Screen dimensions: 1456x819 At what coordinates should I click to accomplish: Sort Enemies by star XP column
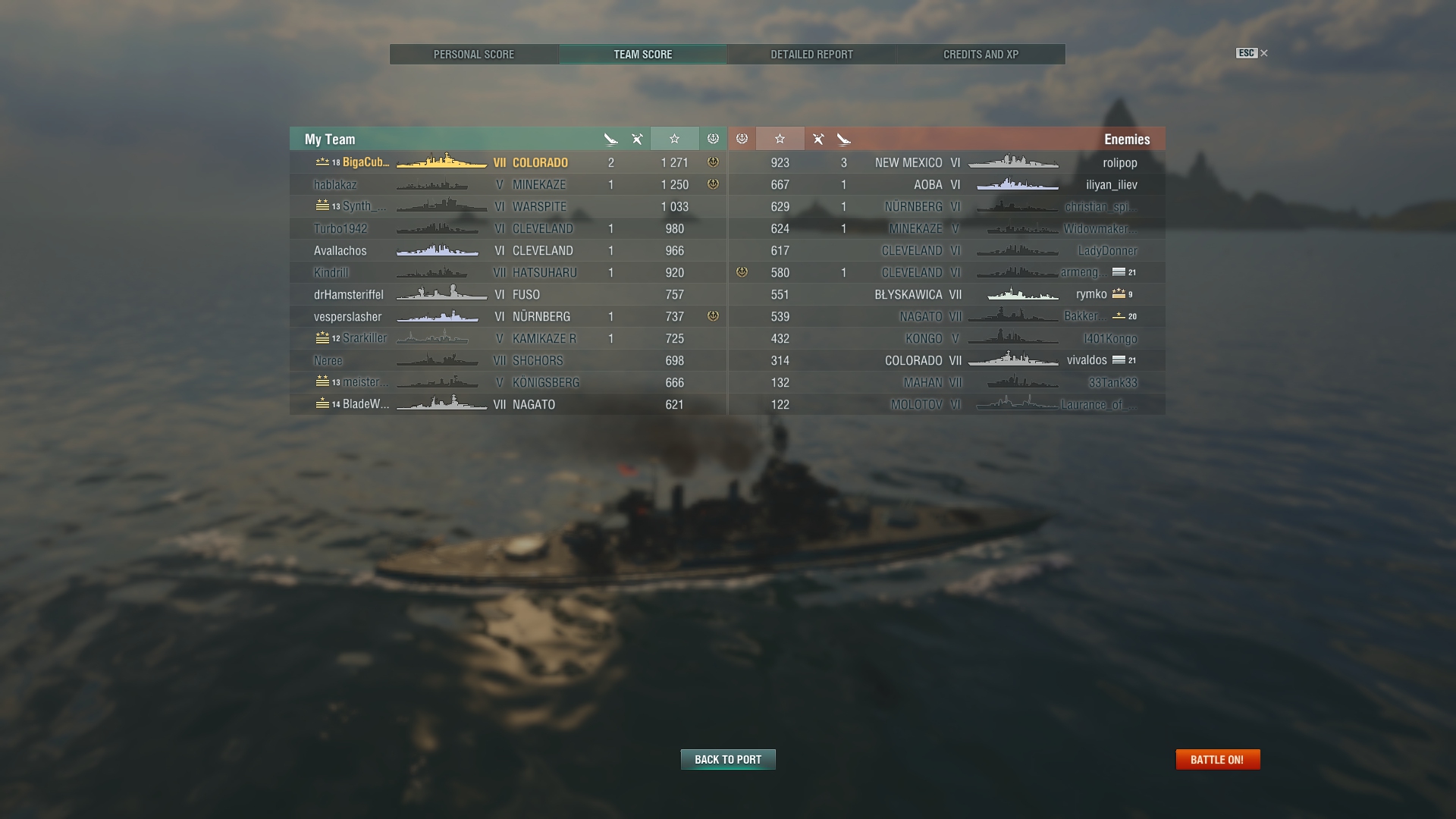(x=780, y=139)
